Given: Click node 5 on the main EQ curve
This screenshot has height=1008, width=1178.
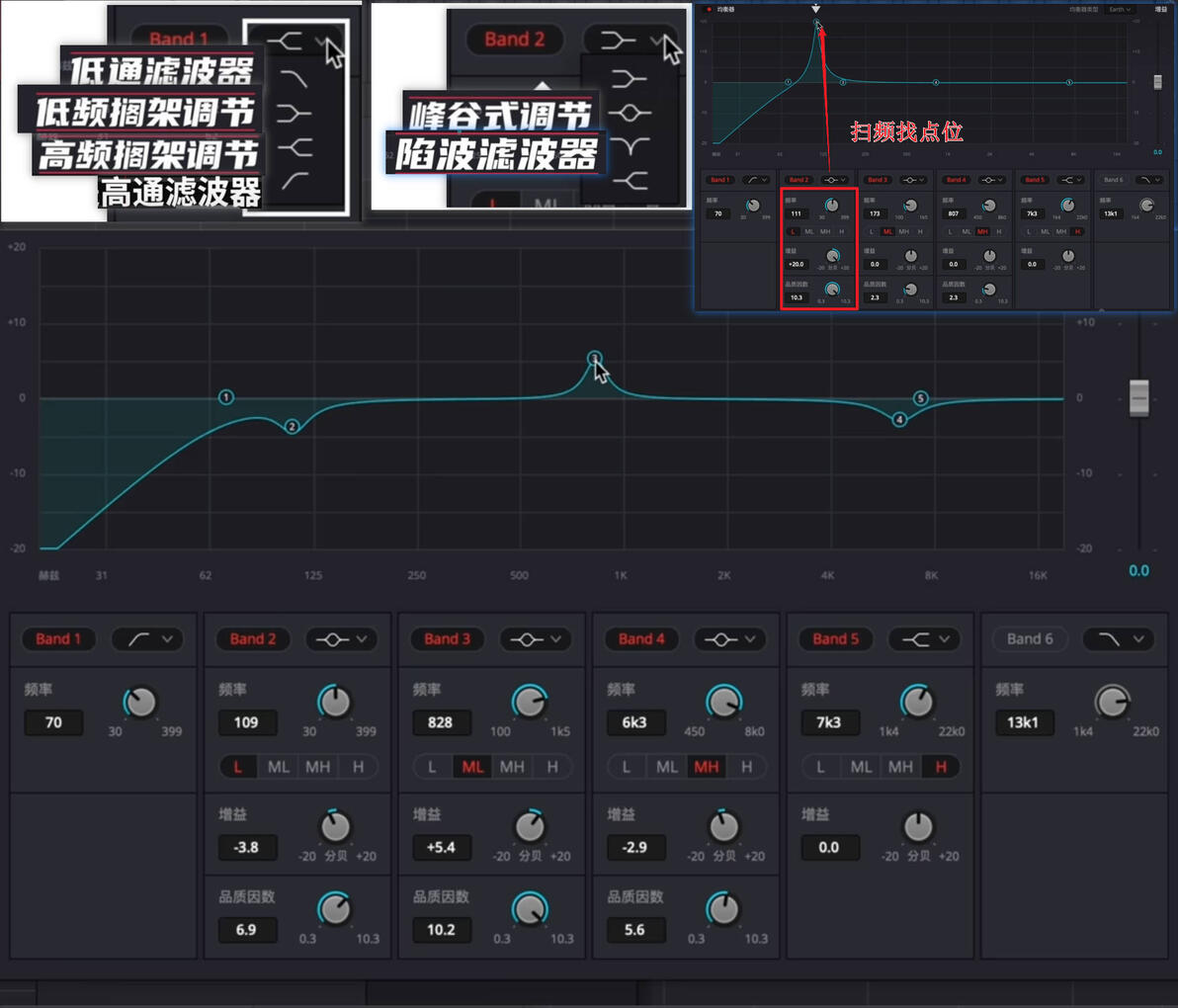Looking at the screenshot, I should 920,398.
